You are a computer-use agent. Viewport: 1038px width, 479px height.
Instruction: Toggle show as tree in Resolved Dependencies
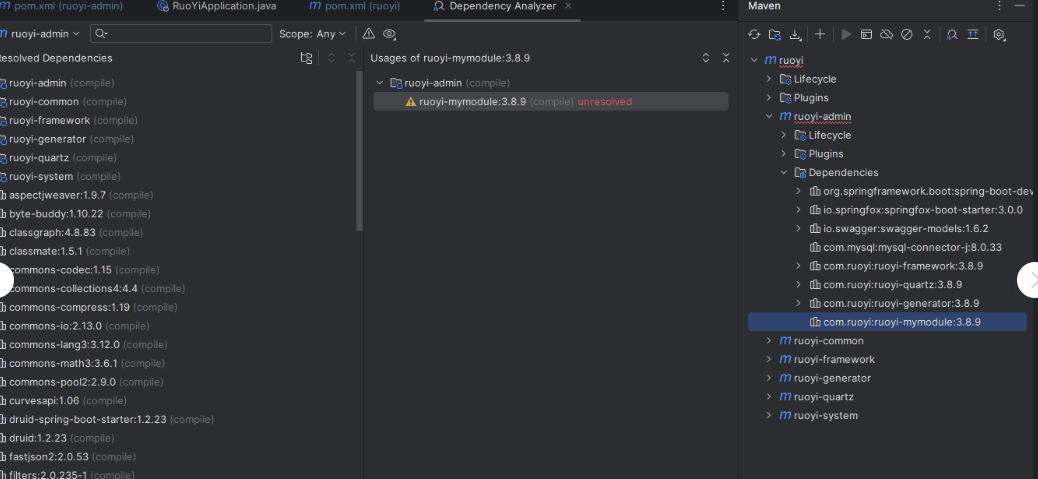(306, 58)
